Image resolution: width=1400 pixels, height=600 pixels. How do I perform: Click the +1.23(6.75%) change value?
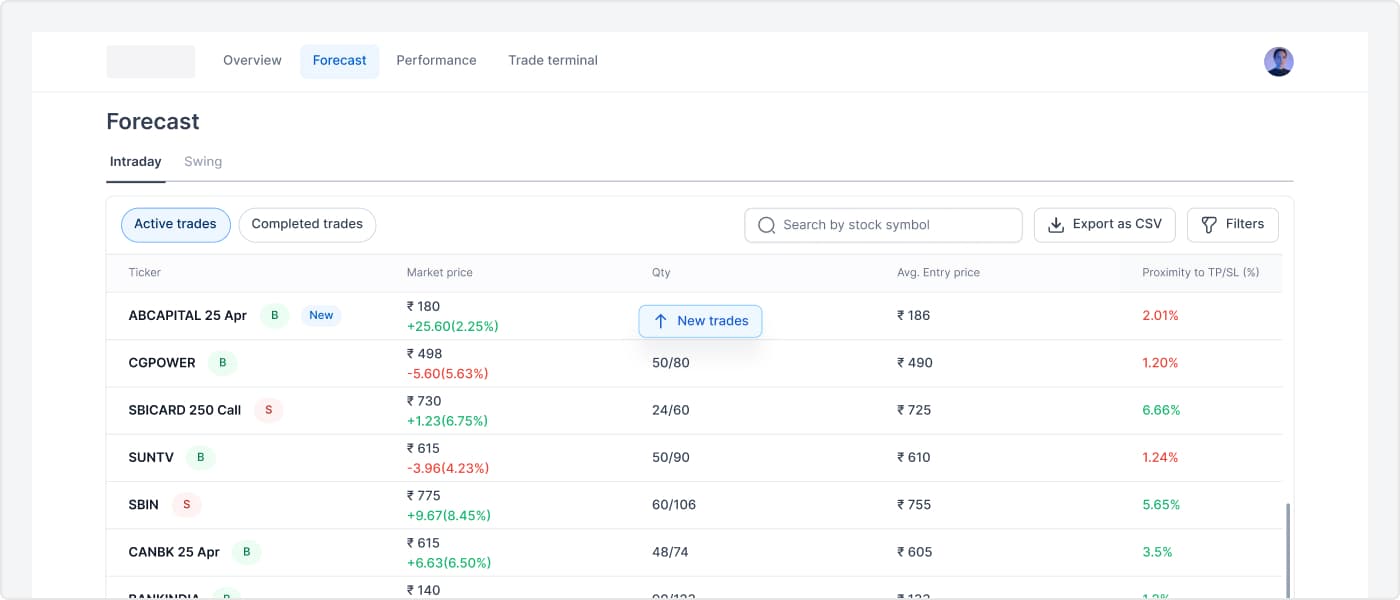(447, 421)
